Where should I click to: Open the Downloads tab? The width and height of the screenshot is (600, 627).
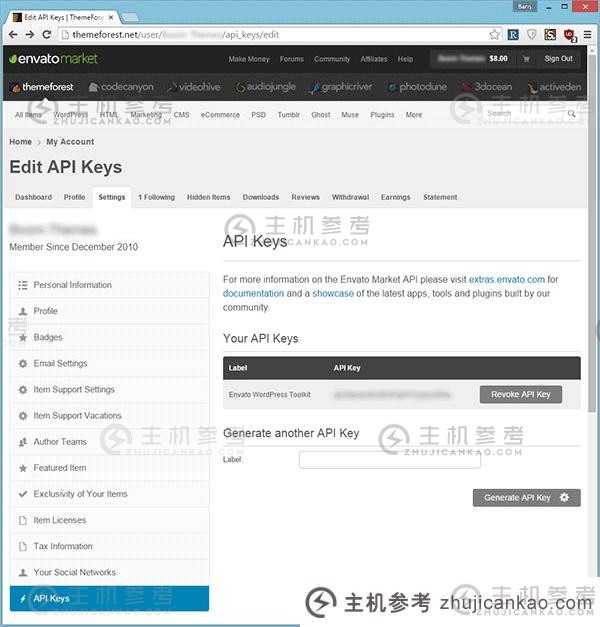(261, 197)
